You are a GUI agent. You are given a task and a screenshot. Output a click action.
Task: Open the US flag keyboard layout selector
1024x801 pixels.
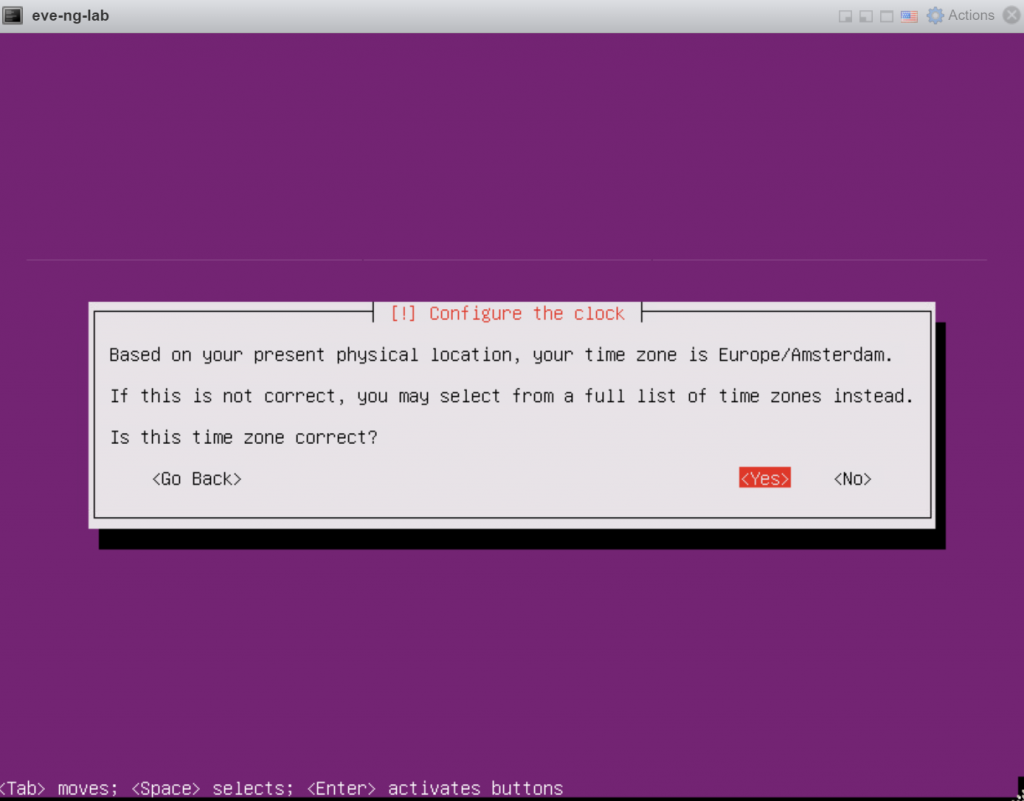point(909,16)
